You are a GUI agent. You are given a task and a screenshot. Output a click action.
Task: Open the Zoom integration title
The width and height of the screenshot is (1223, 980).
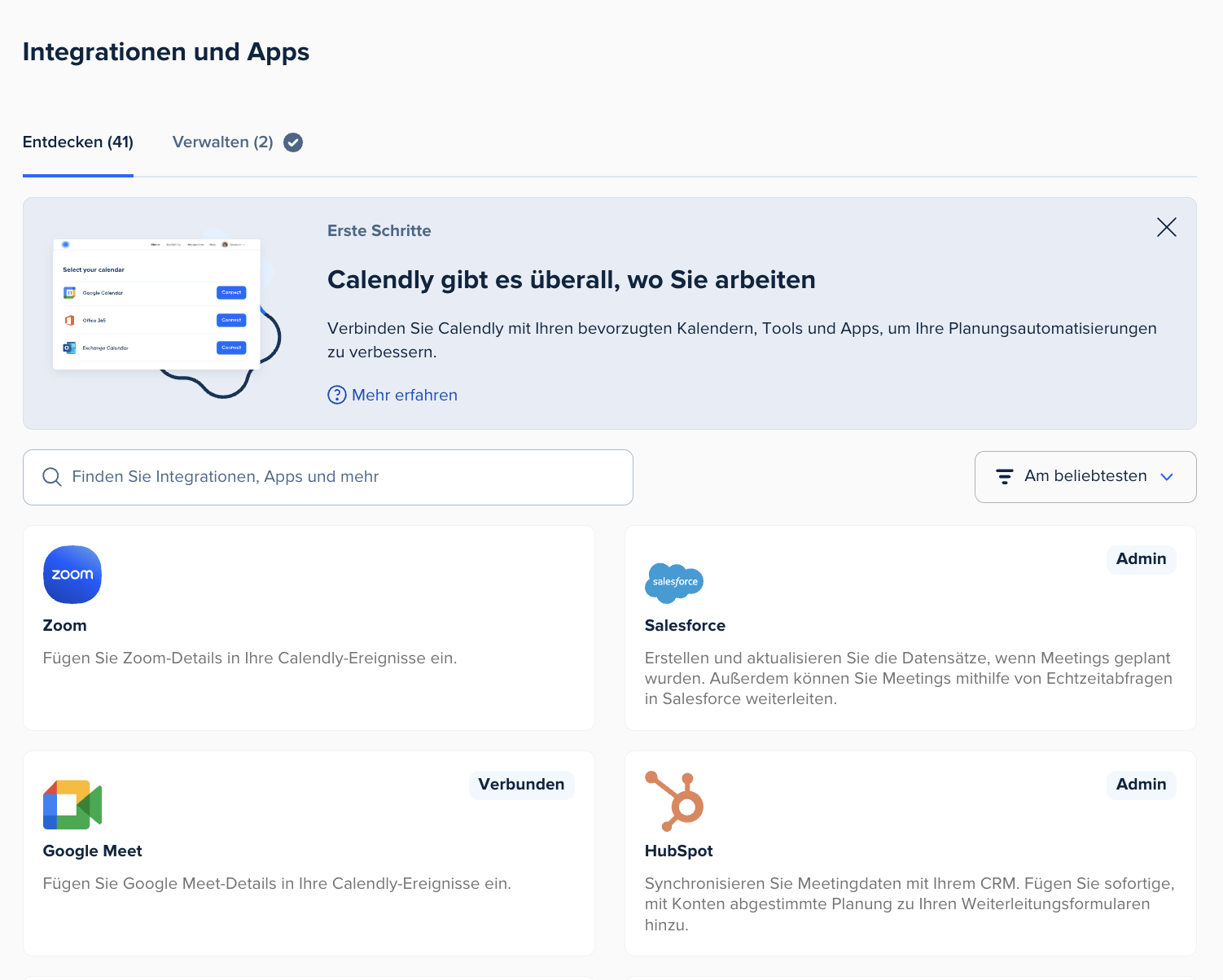[64, 625]
